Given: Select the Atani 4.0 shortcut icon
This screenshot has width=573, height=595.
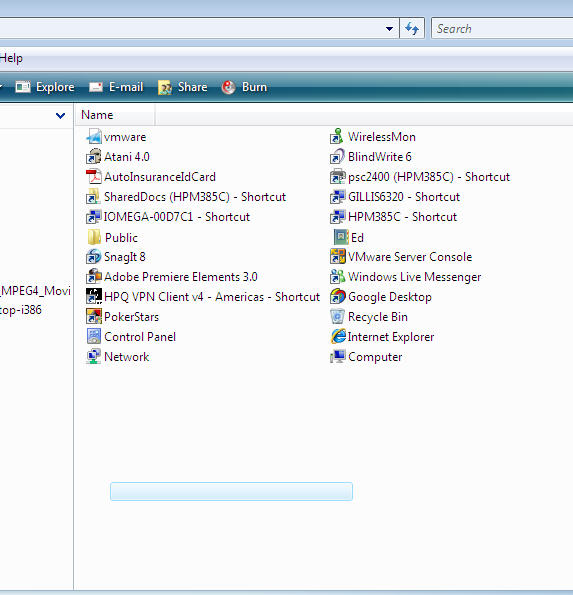Looking at the screenshot, I should point(94,156).
